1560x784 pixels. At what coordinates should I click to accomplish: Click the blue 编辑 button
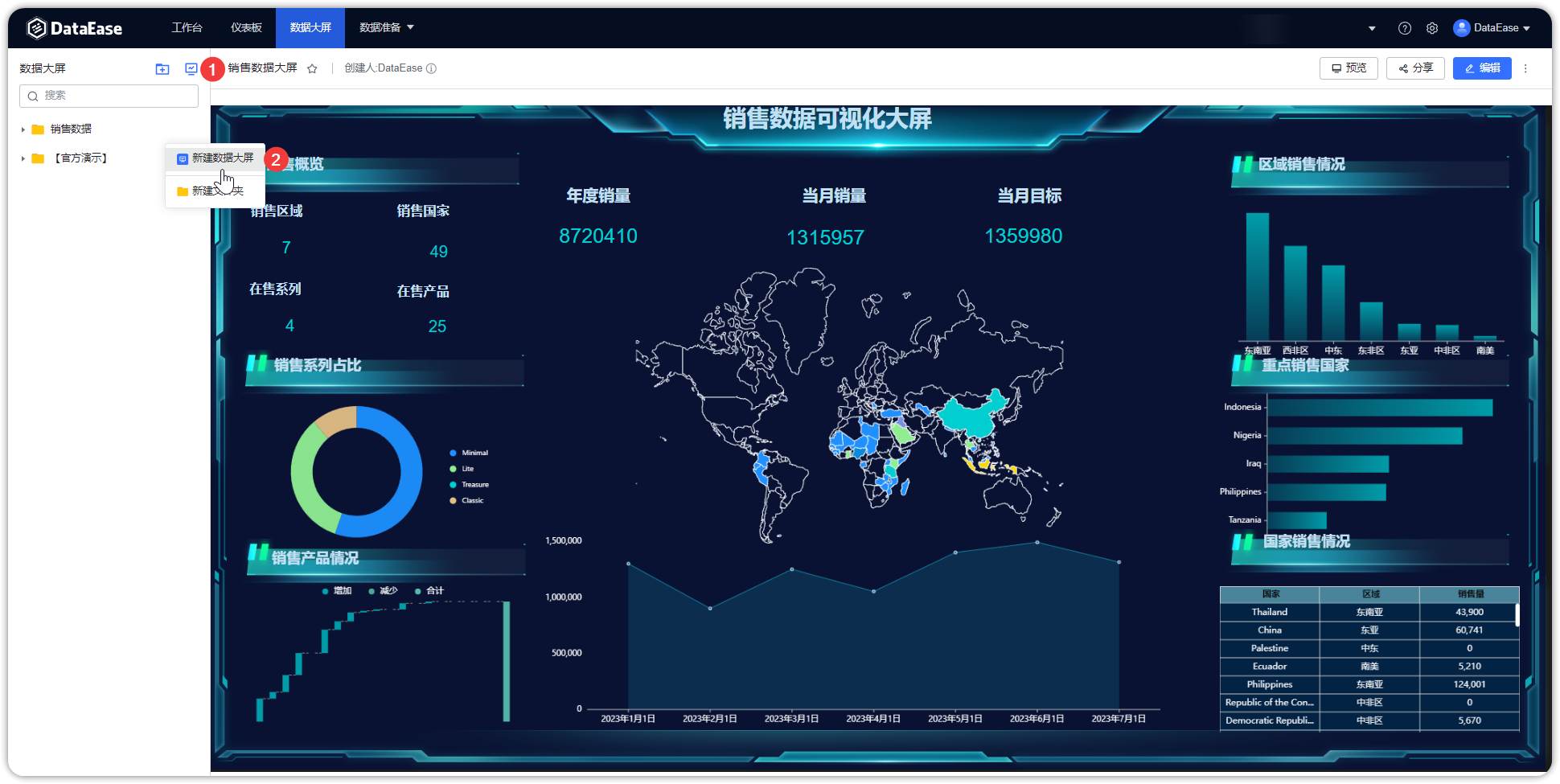(1481, 68)
